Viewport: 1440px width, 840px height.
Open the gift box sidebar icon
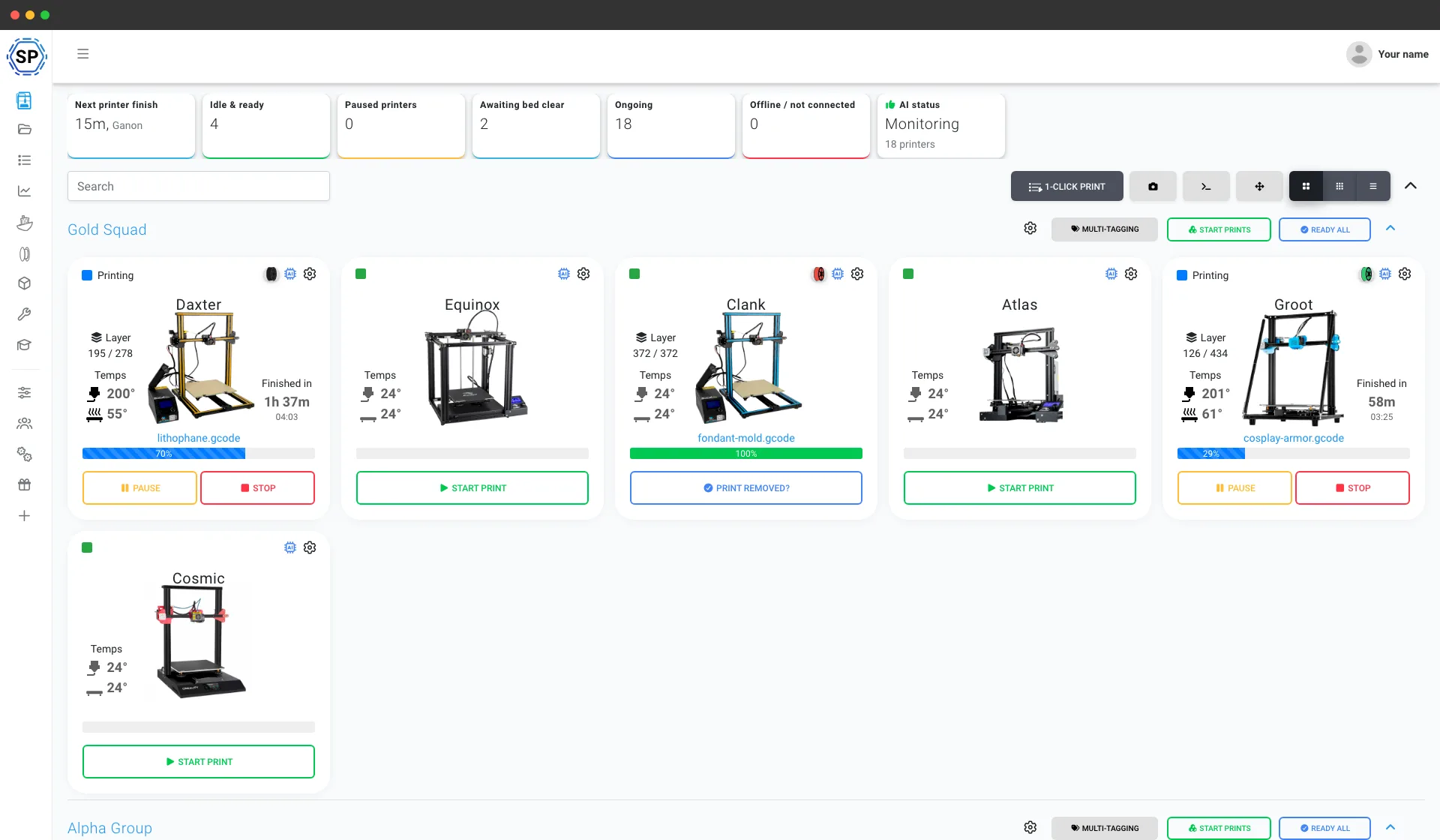click(x=25, y=484)
